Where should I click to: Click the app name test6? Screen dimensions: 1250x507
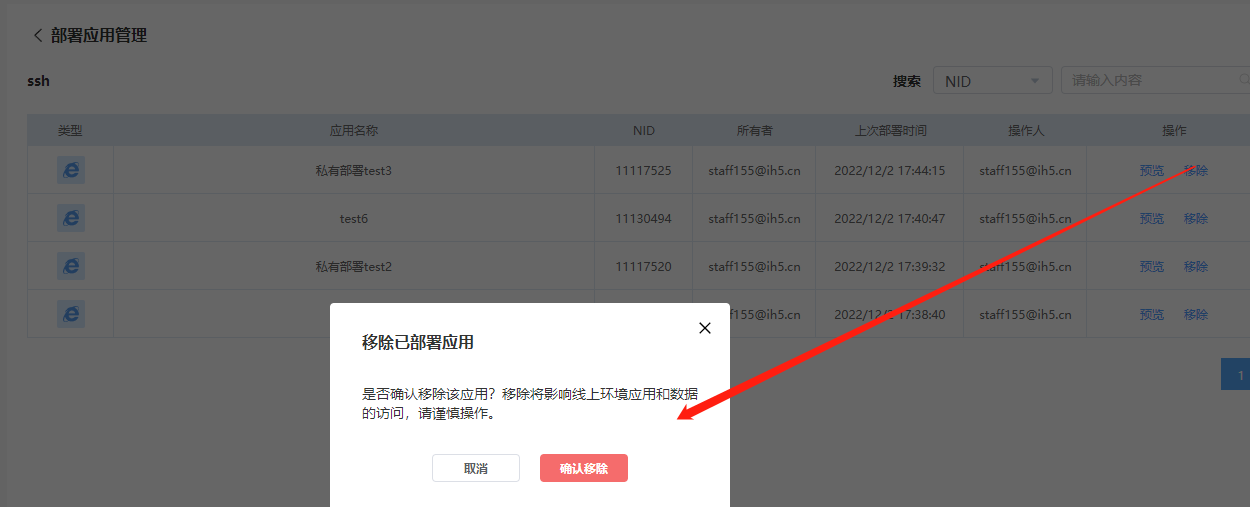[x=354, y=218]
